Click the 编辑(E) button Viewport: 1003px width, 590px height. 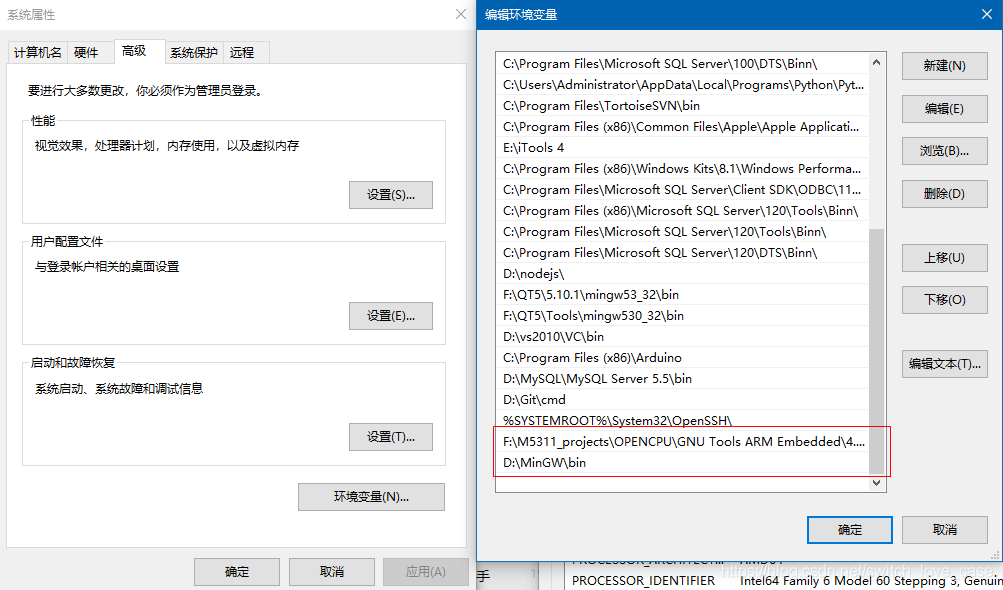(945, 109)
